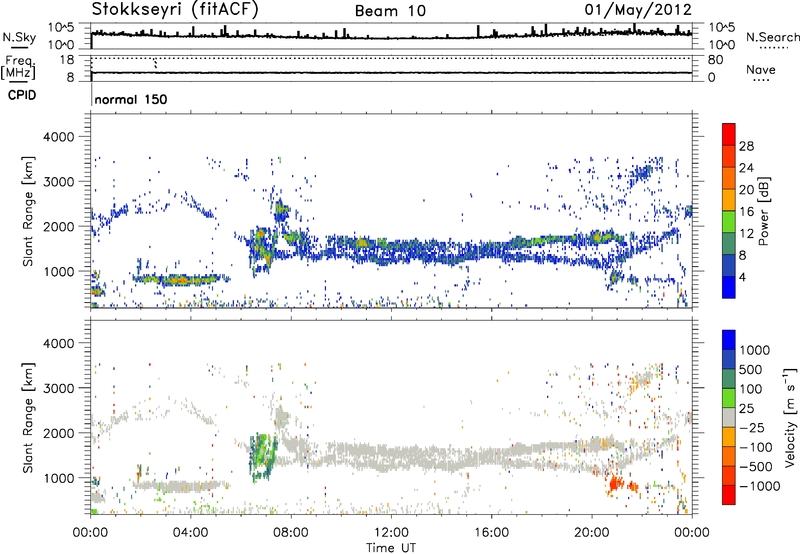Click the N.Sky noise trace spike near 15:30
Viewport: 800px width, 554px height.
click(478, 31)
